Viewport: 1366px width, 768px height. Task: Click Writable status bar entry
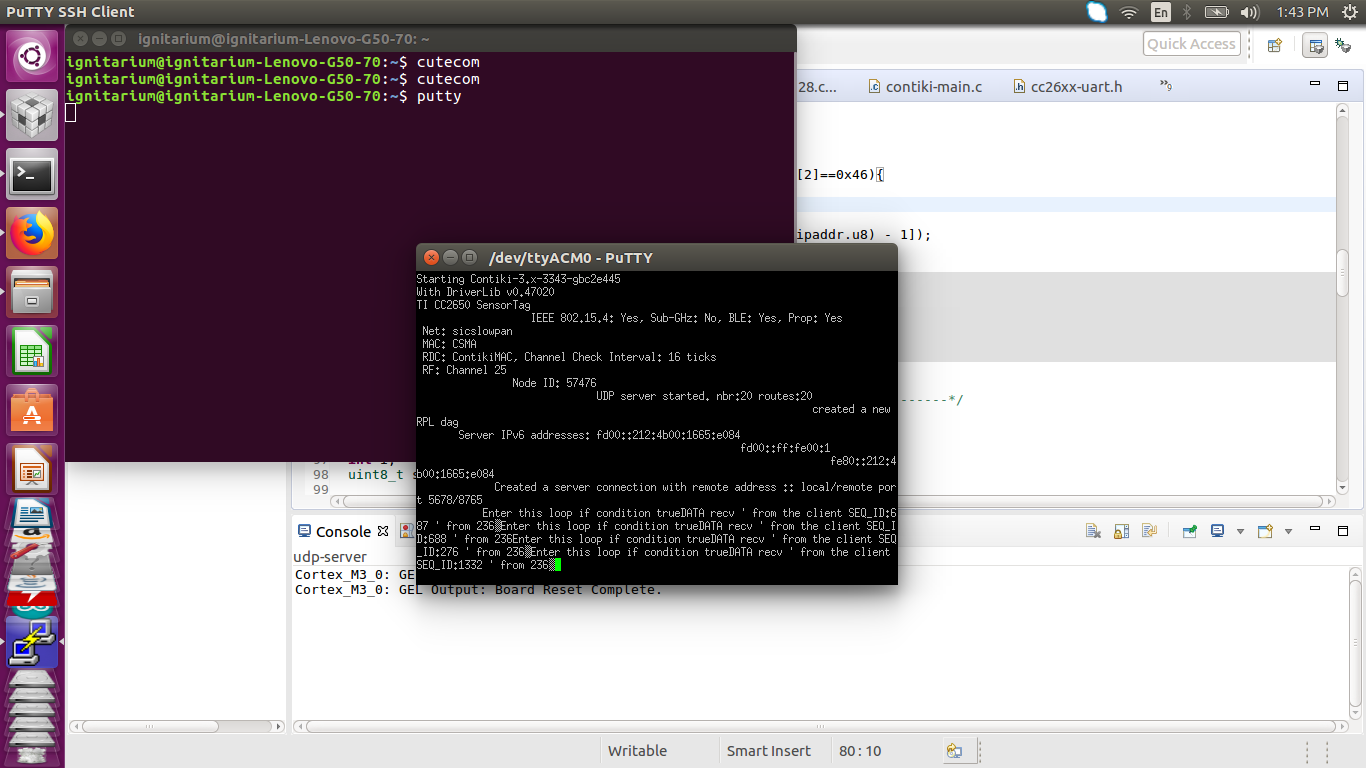pos(637,751)
